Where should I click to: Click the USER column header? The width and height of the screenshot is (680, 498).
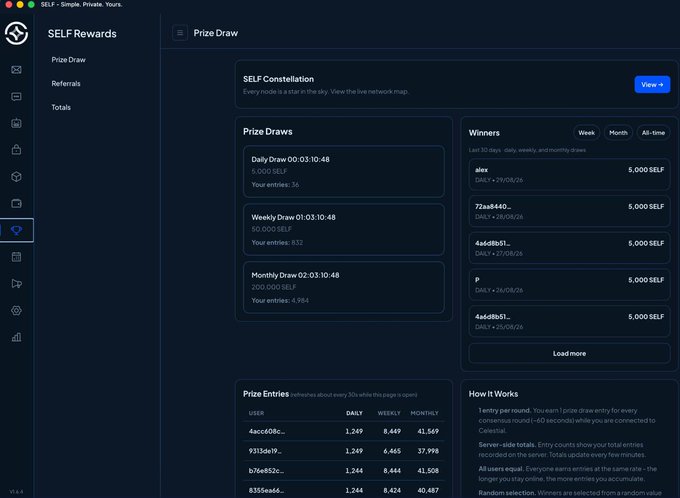(x=256, y=413)
